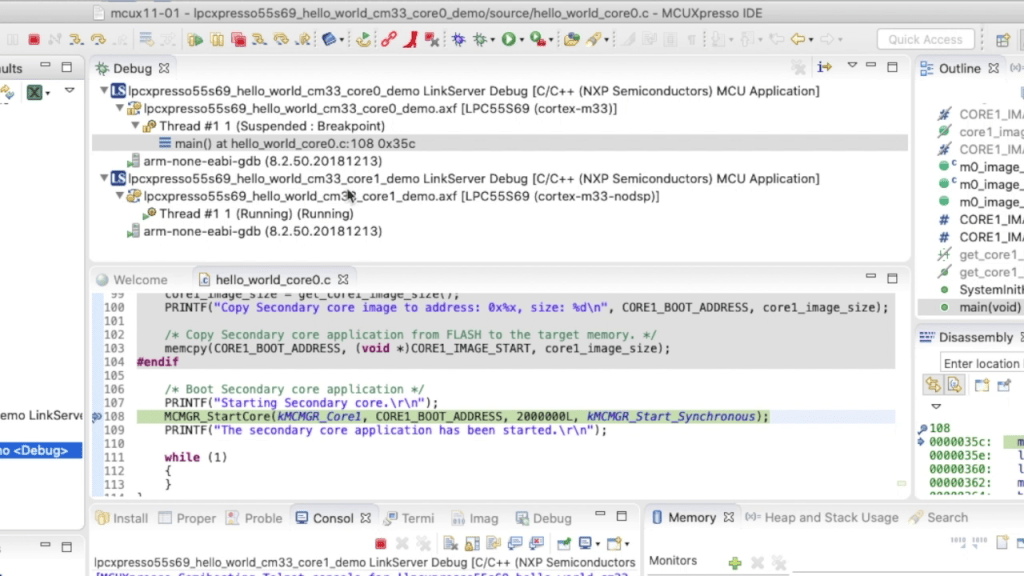The width and height of the screenshot is (1024, 576).
Task: Open the Debug view menu dropdown arrow
Action: (x=853, y=66)
